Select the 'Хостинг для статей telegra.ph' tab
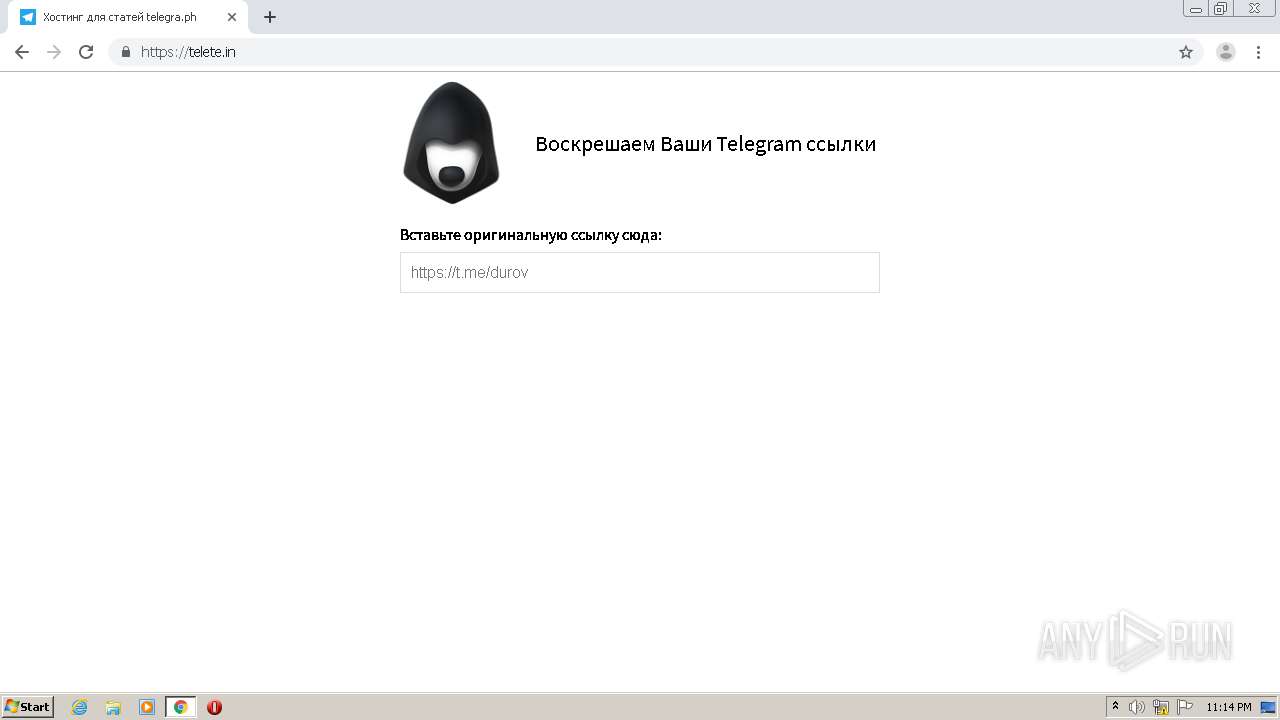The width and height of the screenshot is (1280, 720). [x=129, y=17]
